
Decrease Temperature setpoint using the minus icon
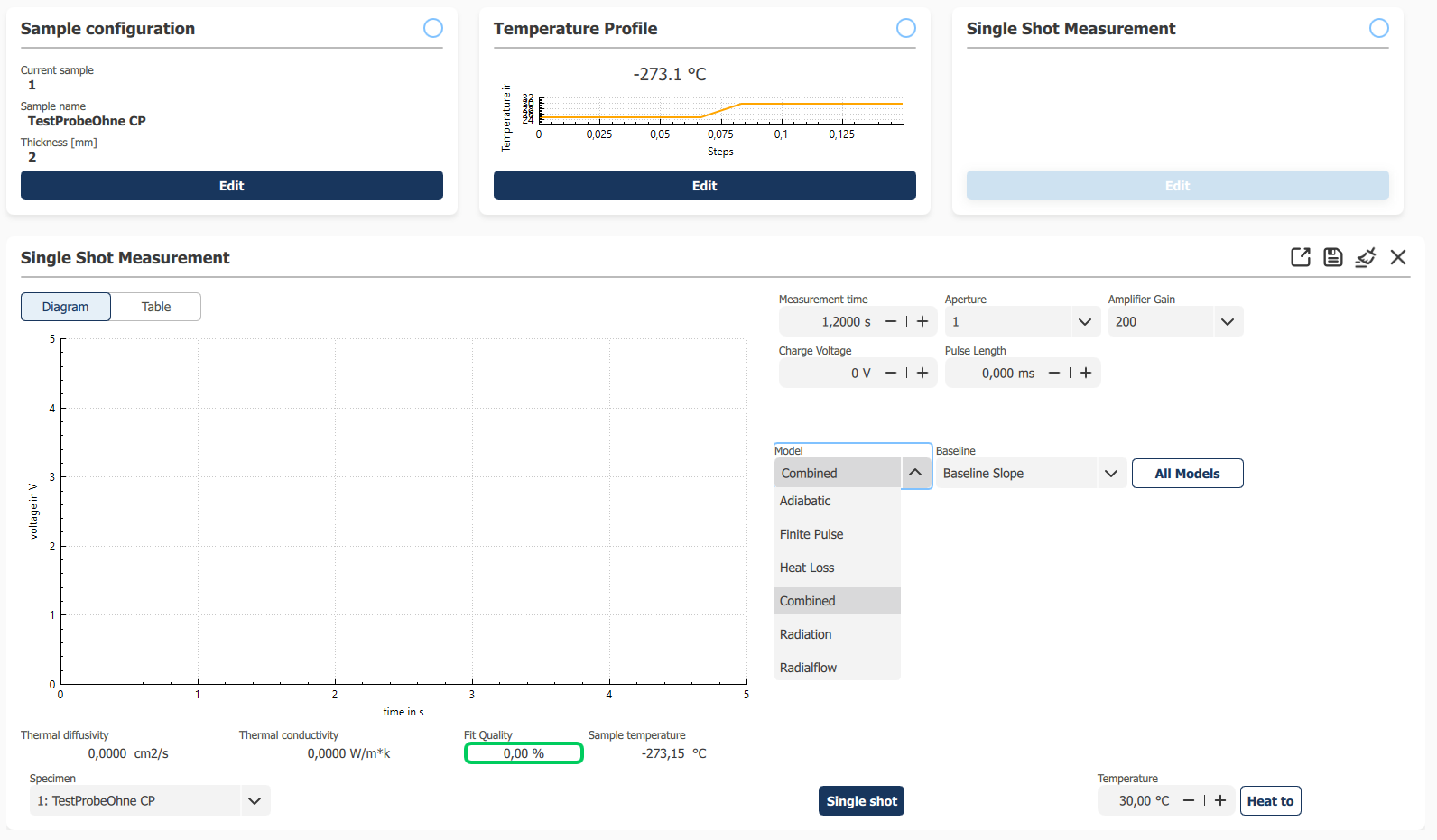click(1189, 800)
